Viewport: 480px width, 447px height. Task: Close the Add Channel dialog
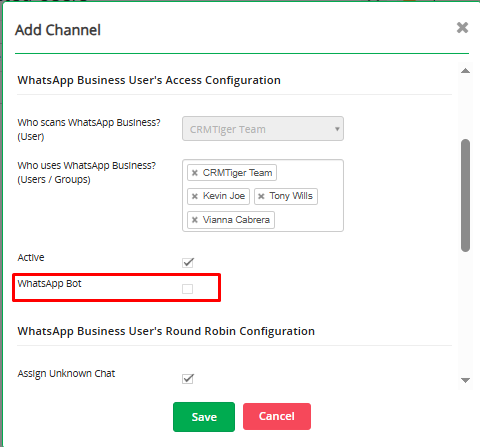pos(462,28)
